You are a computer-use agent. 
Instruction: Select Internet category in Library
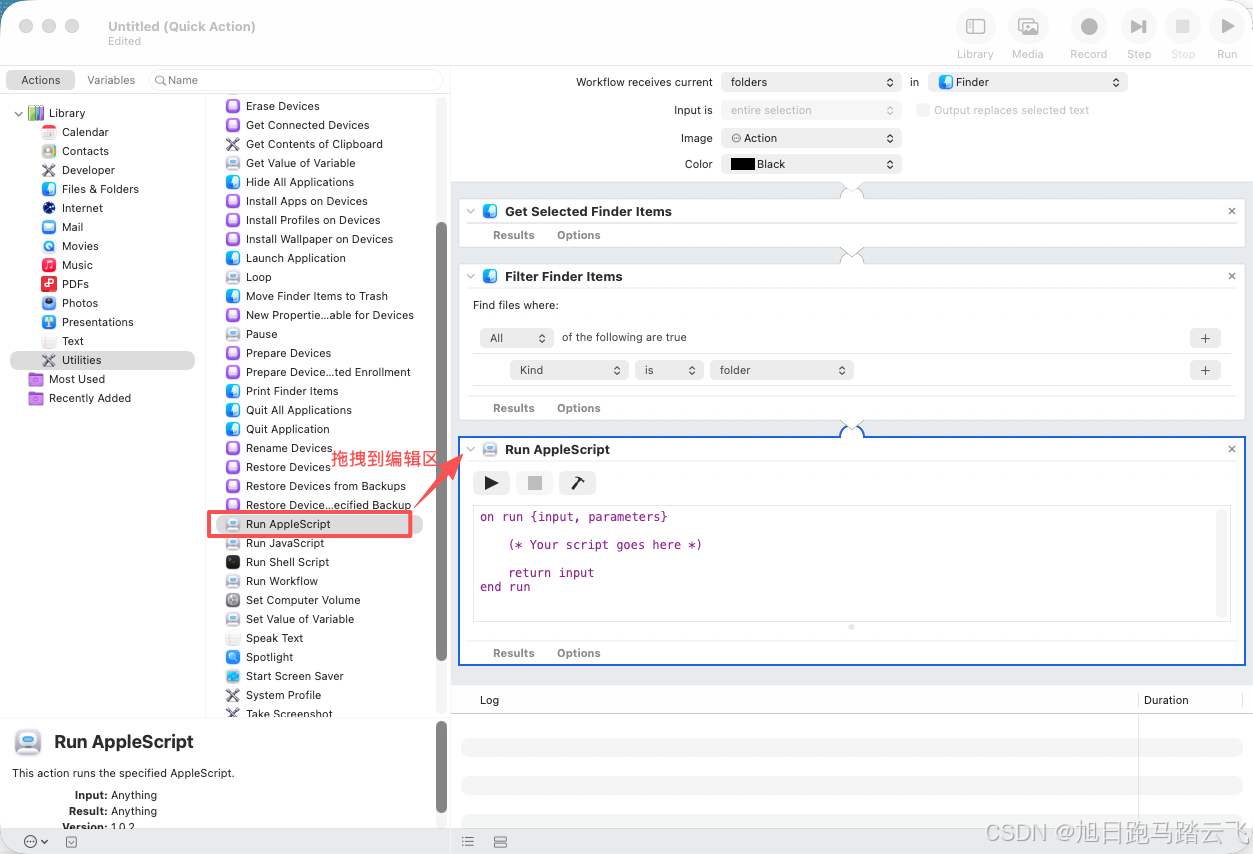pyautogui.click(x=82, y=208)
